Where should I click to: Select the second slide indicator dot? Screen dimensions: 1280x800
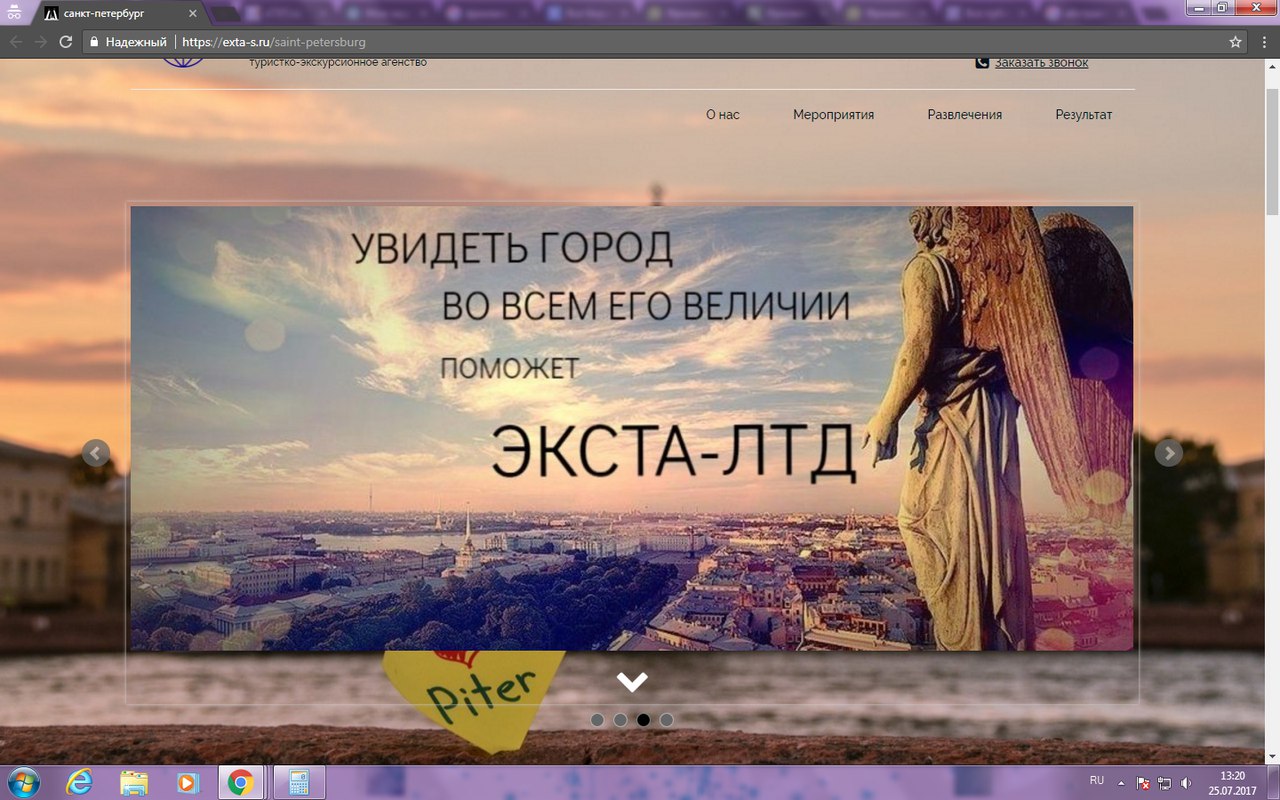pyautogui.click(x=620, y=719)
